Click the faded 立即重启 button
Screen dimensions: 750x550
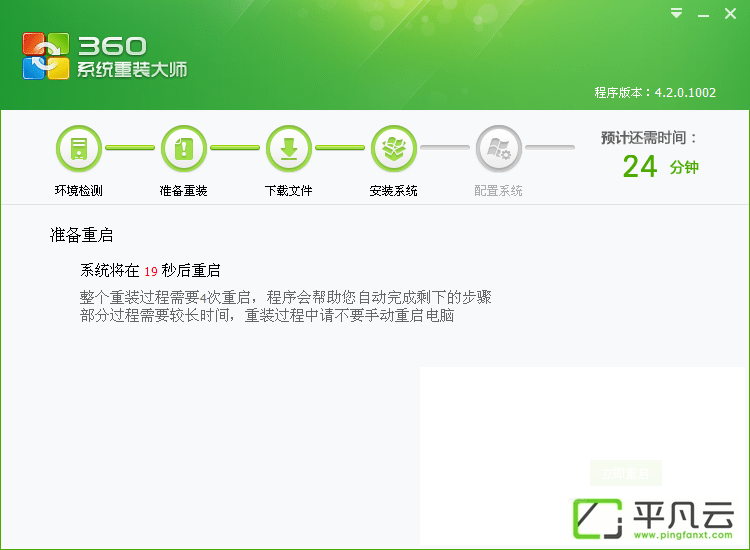[626, 473]
